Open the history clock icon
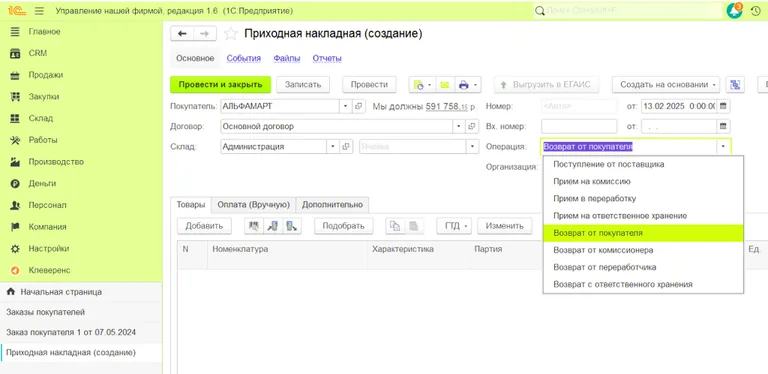The image size is (768, 374). click(756, 11)
